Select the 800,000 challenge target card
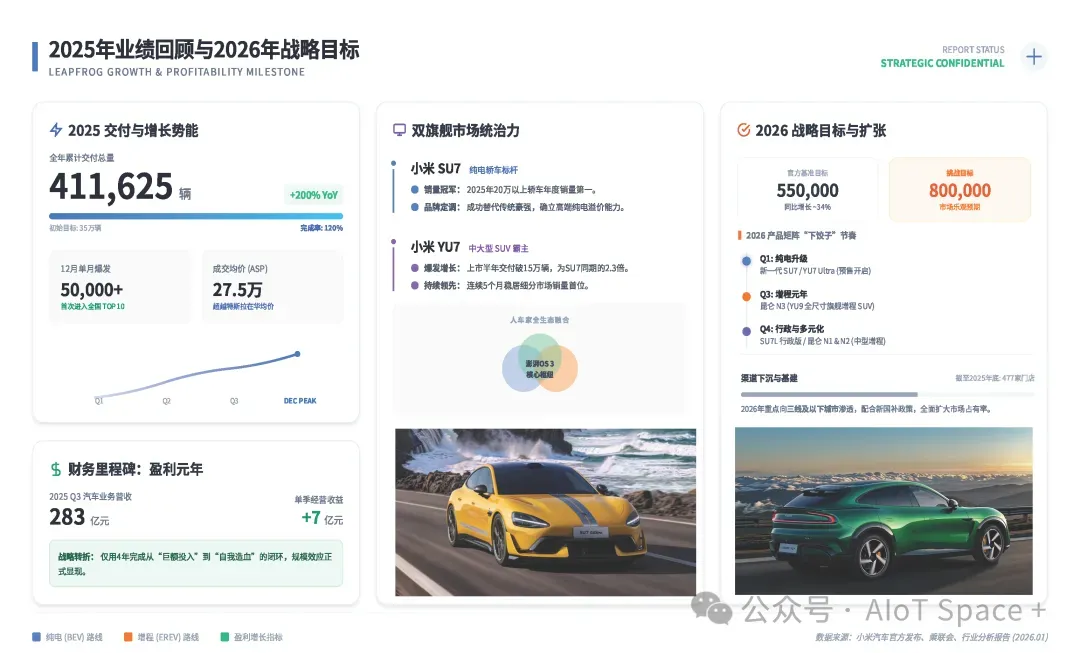 click(959, 189)
